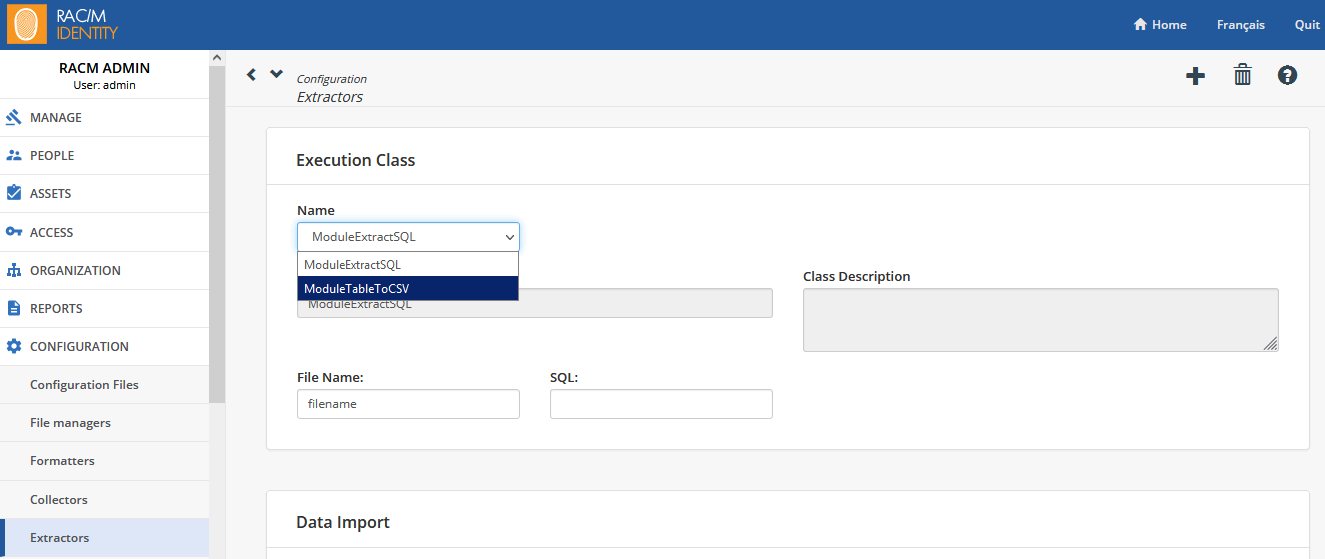Viewport: 1325px width, 559px height.
Task: Open Configuration Files submenu item
Action: tap(104, 384)
